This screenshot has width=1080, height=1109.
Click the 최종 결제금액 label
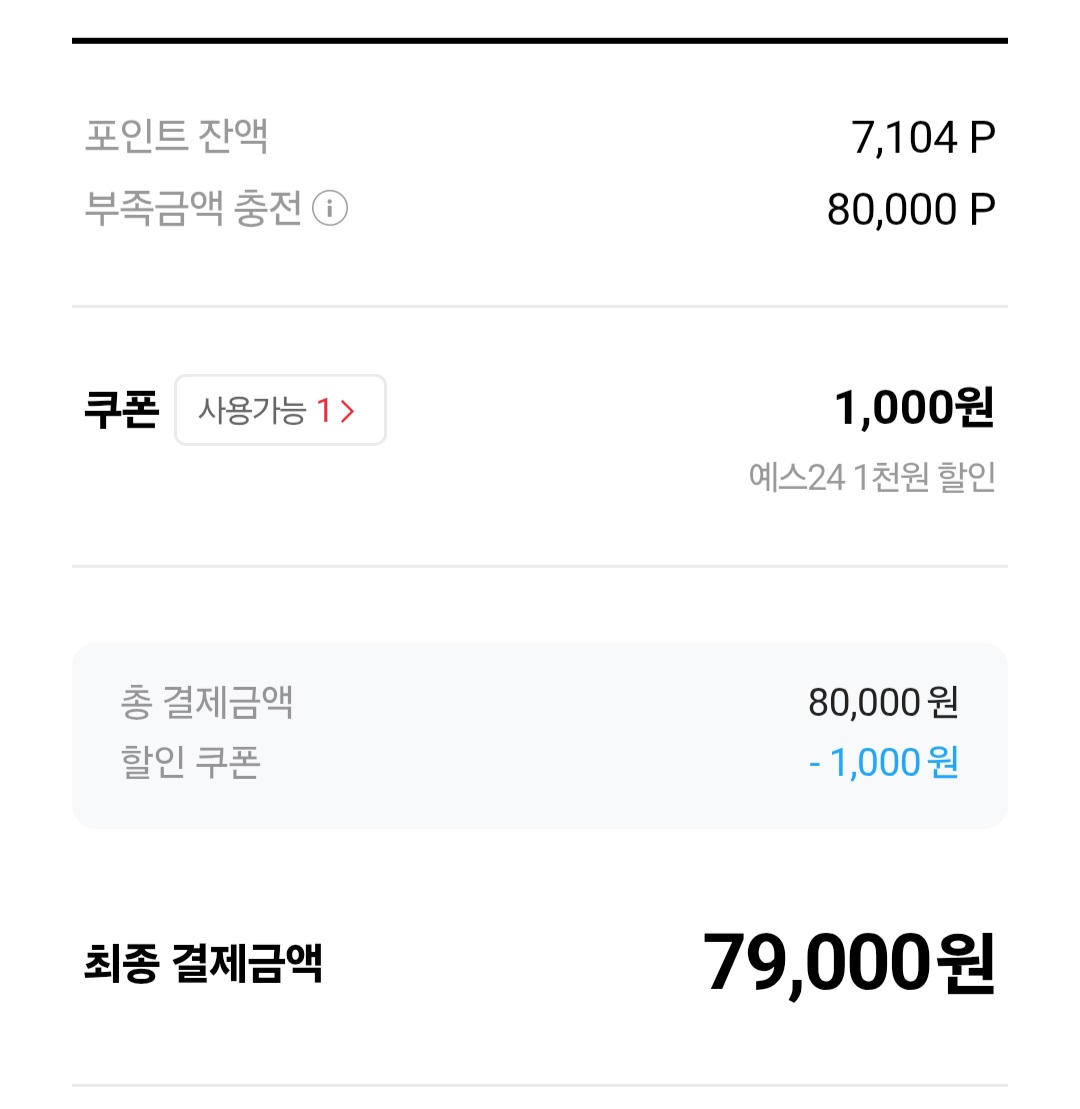[203, 965]
